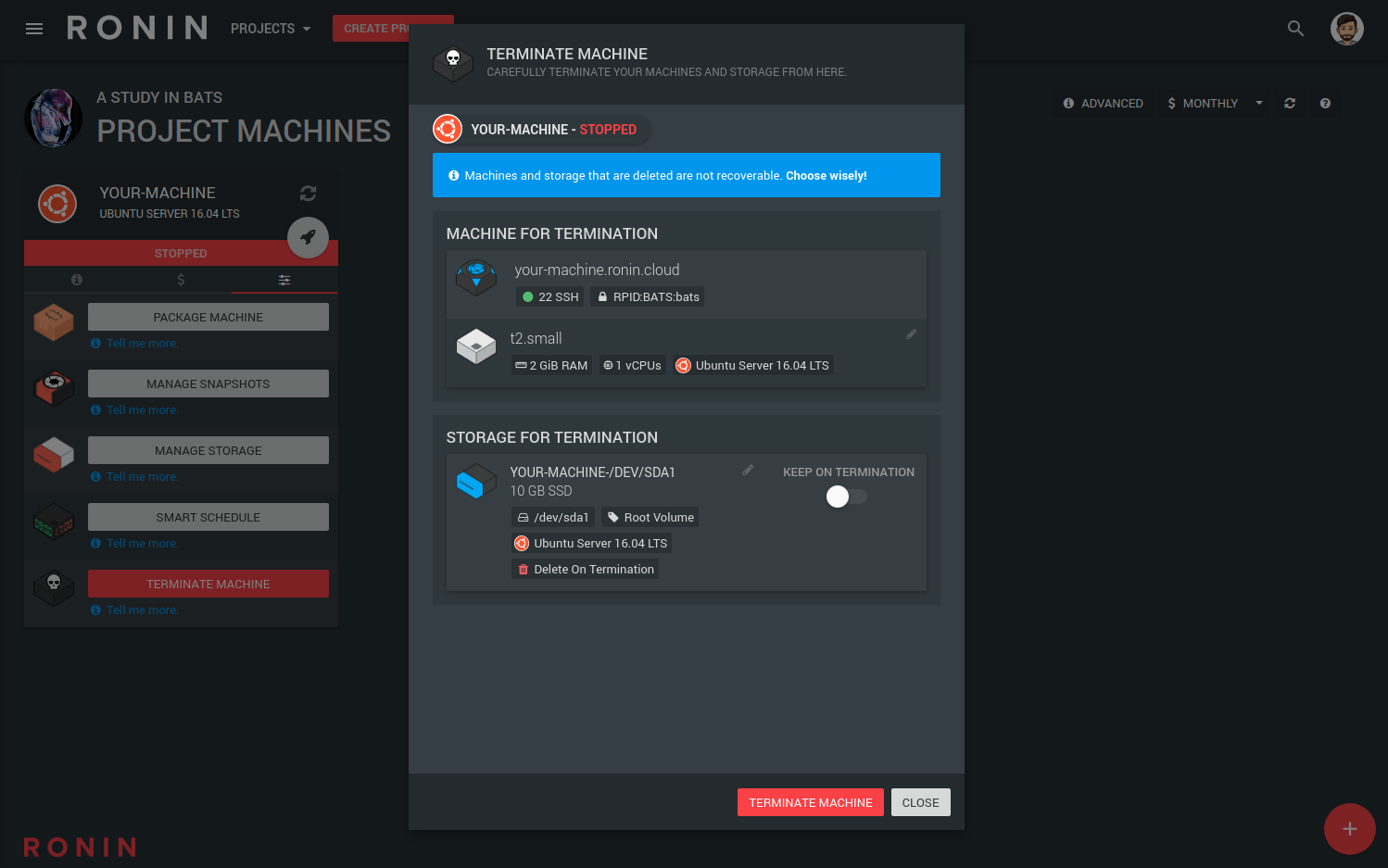Click the 22 SSH port tag

(x=550, y=297)
